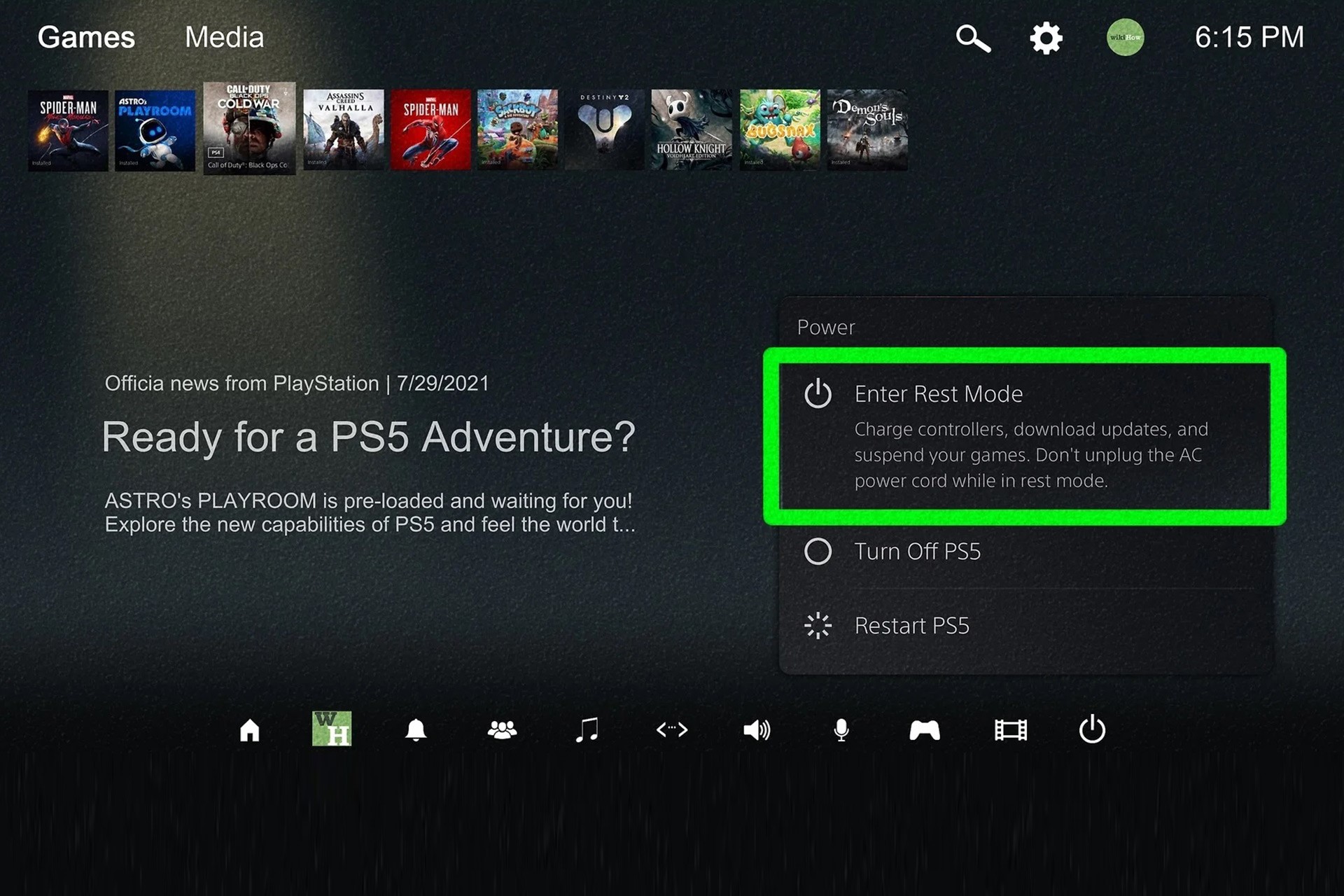Open the search magnifier icon
Viewport: 1344px width, 896px height.
(x=973, y=38)
